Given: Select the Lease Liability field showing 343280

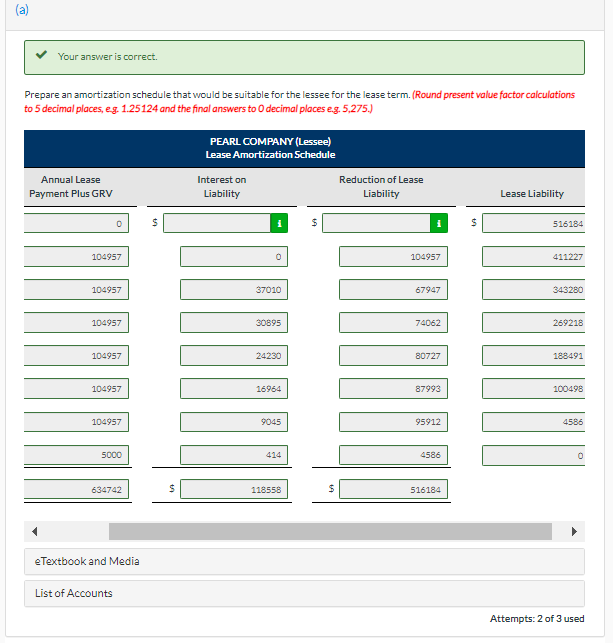Looking at the screenshot, I should coord(533,290).
